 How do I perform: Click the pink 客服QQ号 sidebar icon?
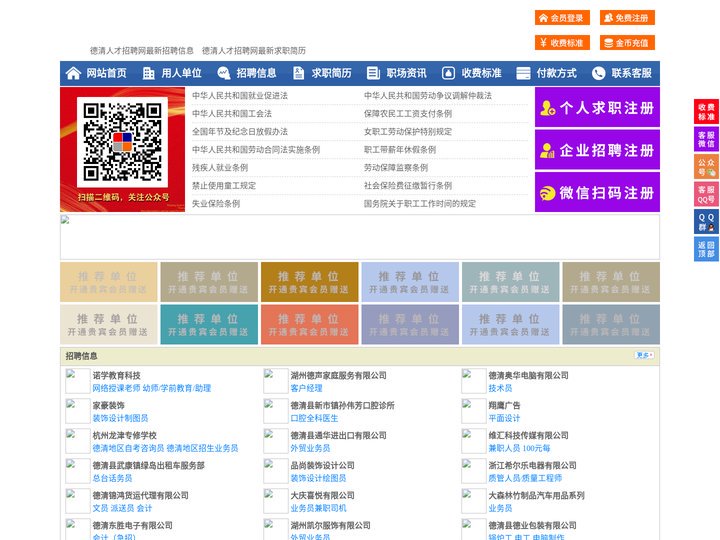click(x=706, y=194)
